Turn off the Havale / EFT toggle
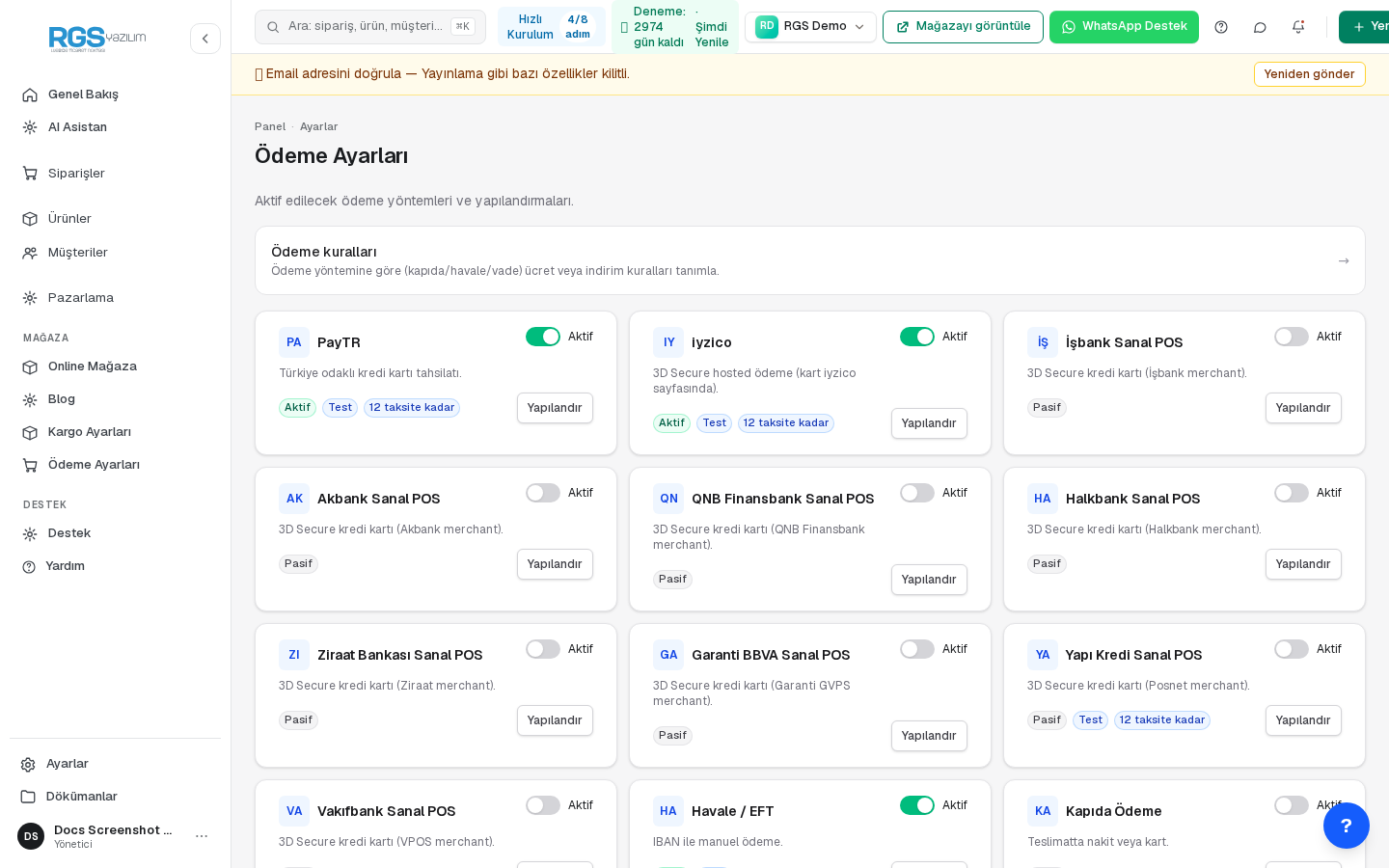The image size is (1389, 868). point(917,805)
